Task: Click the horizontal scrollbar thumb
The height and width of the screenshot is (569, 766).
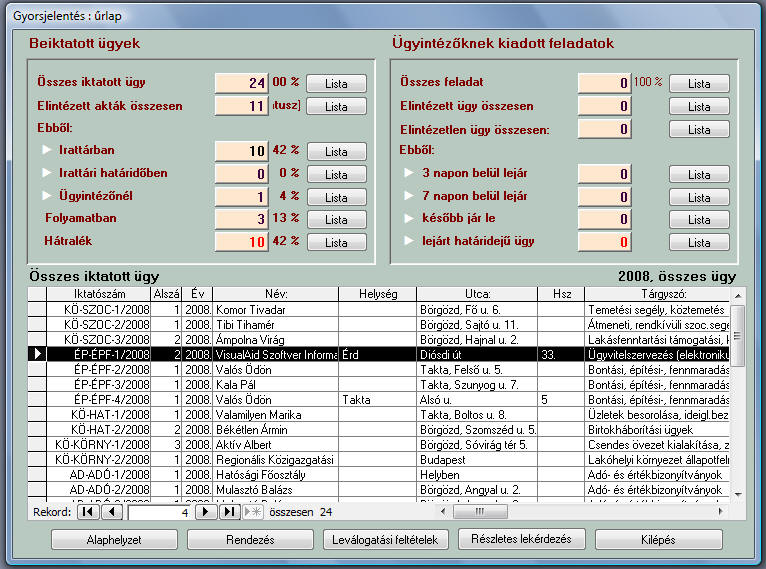Action: (x=480, y=511)
